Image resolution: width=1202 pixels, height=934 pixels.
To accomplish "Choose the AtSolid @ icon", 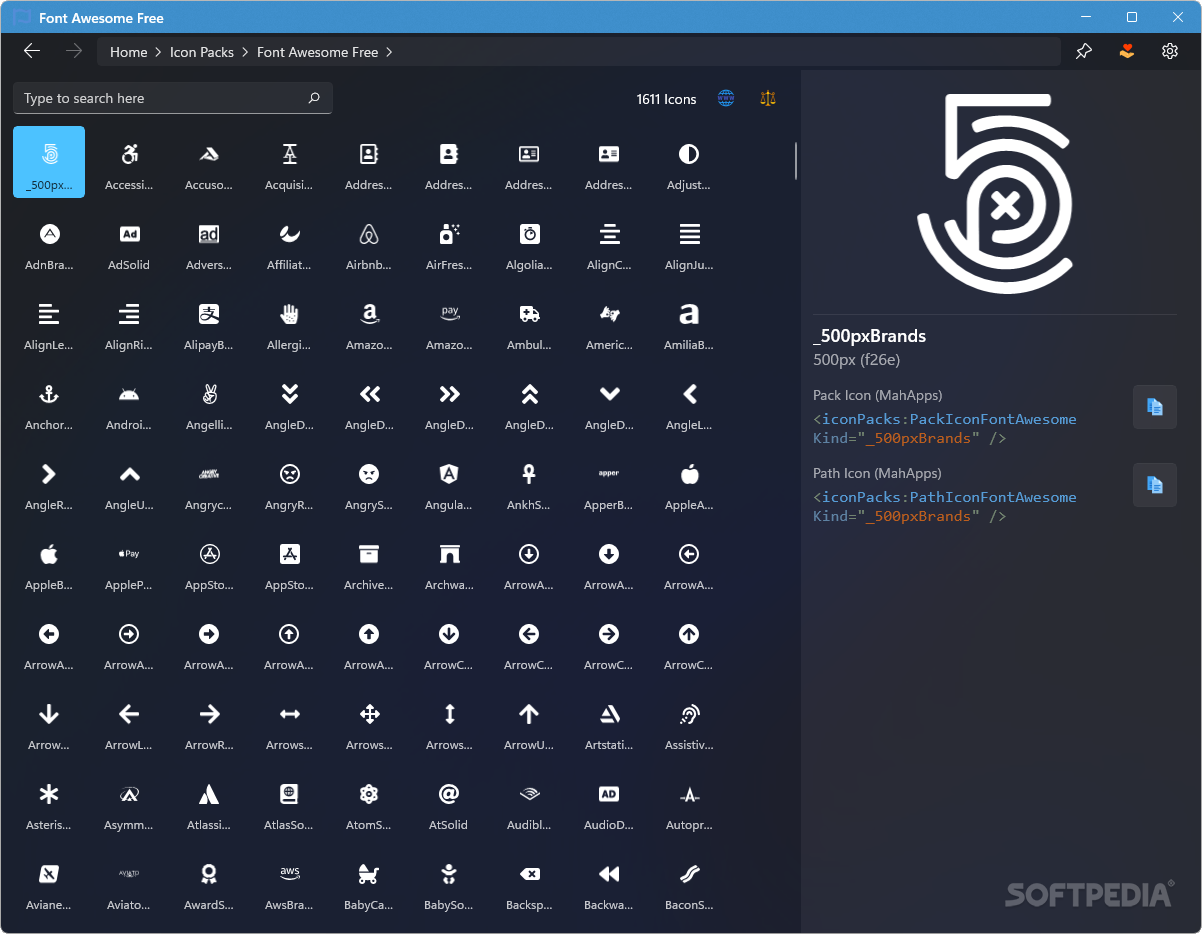I will tap(449, 802).
